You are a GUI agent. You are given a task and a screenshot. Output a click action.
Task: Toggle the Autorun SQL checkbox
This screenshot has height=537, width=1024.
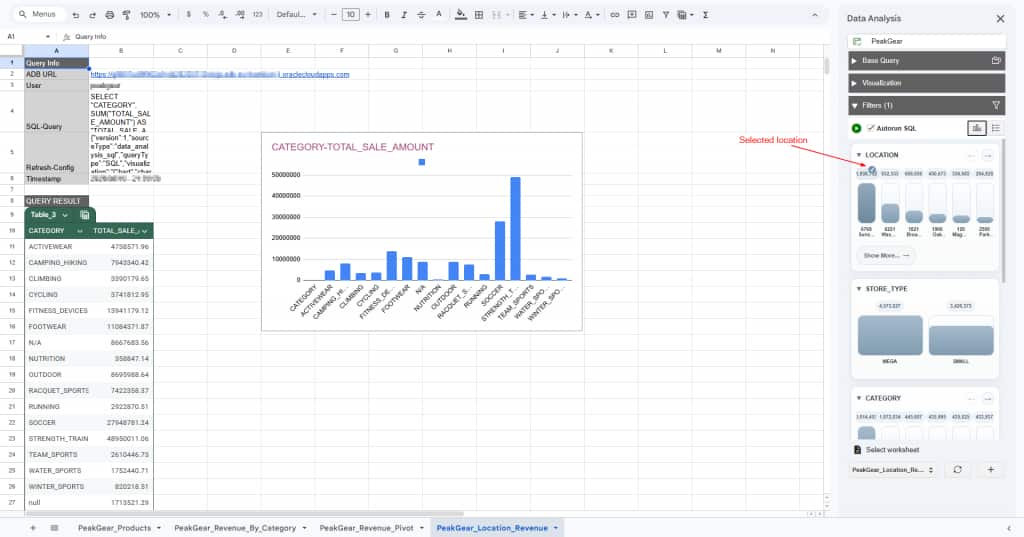point(871,128)
